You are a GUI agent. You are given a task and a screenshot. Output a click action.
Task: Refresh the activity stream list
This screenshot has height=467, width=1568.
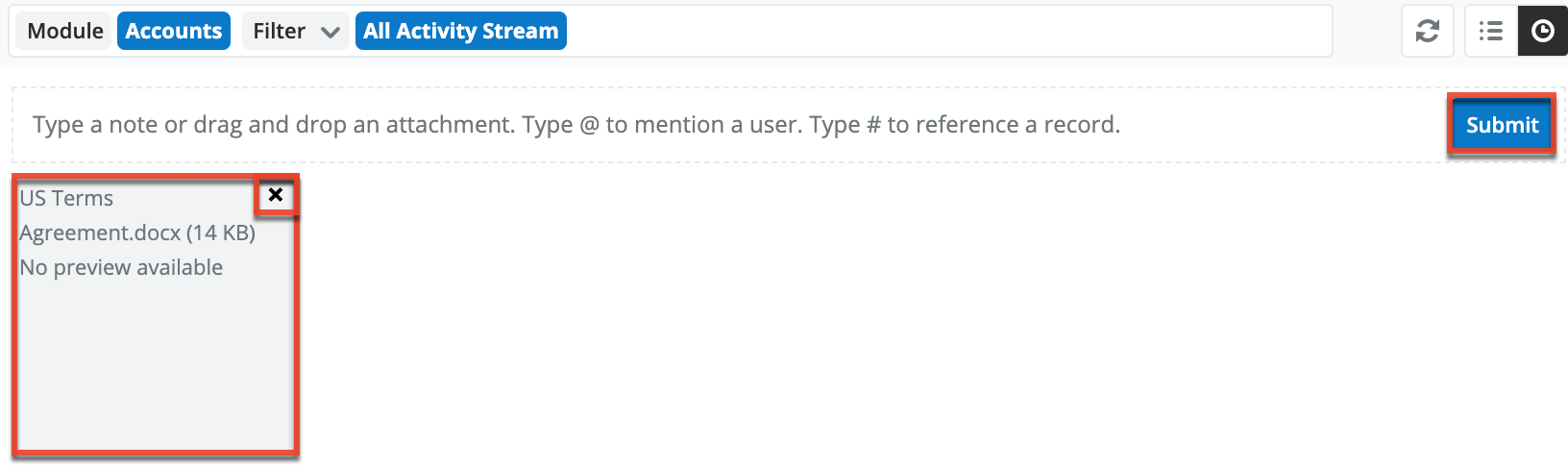tap(1427, 31)
